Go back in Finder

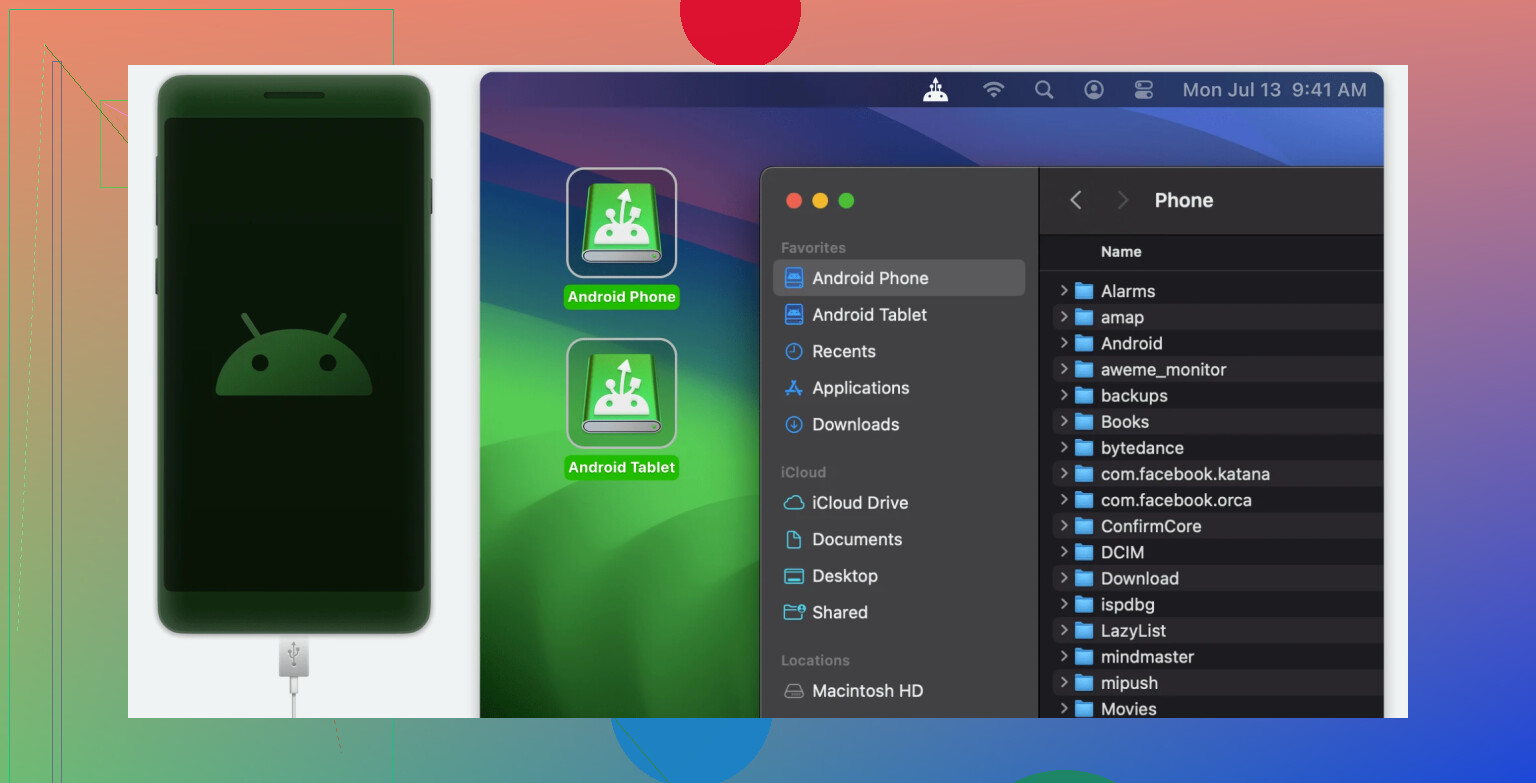(x=1076, y=200)
